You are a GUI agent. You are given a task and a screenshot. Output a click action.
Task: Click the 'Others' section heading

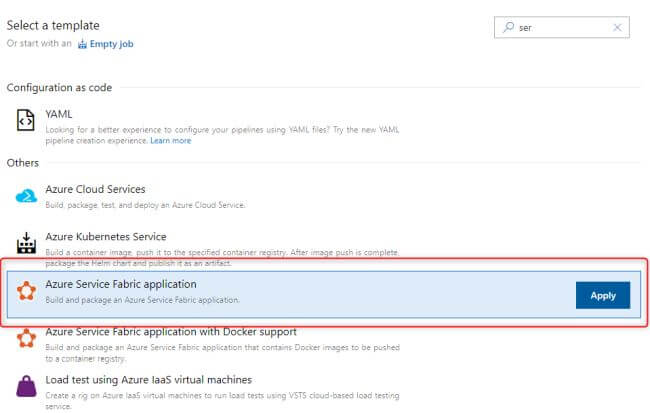pyautogui.click(x=23, y=163)
